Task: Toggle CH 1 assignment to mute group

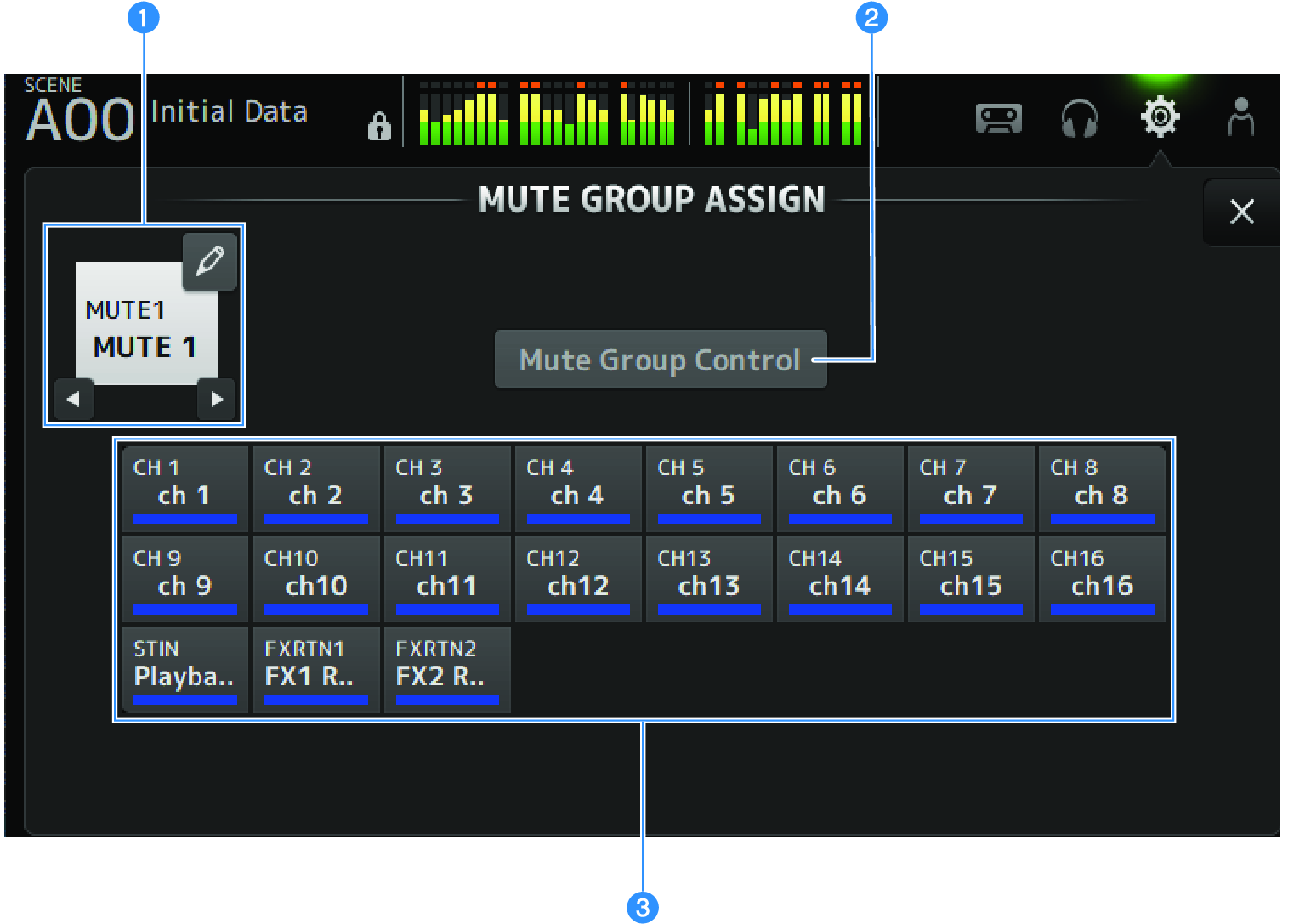Action: pyautogui.click(x=184, y=486)
